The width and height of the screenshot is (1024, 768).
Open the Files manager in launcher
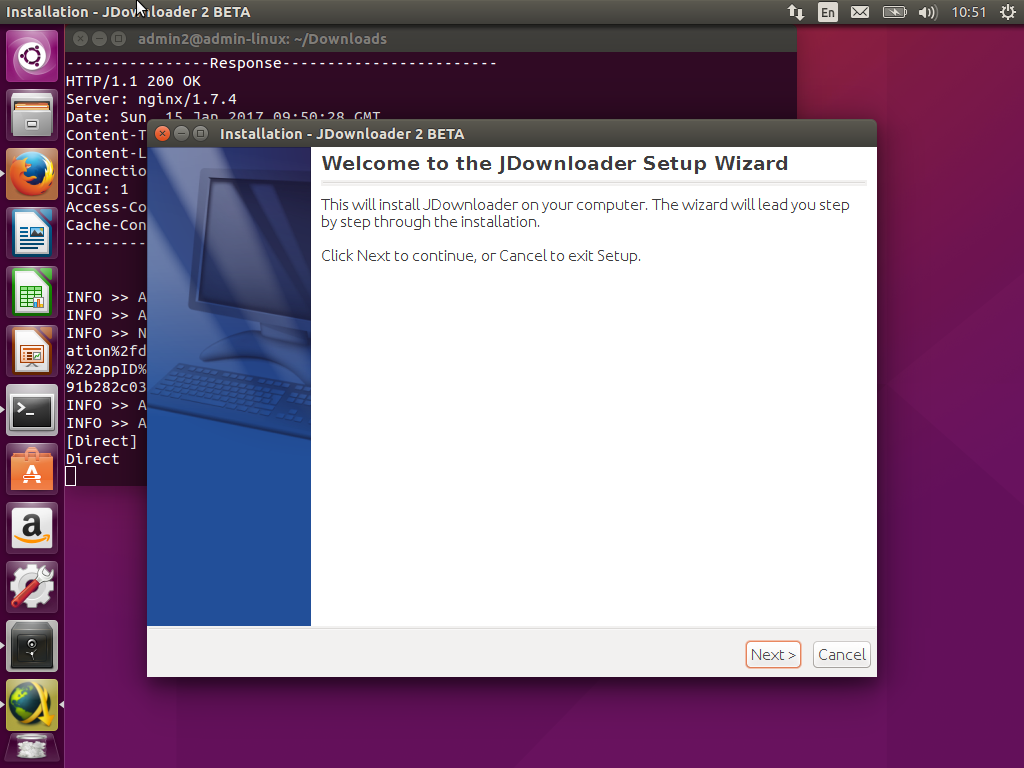(32, 115)
